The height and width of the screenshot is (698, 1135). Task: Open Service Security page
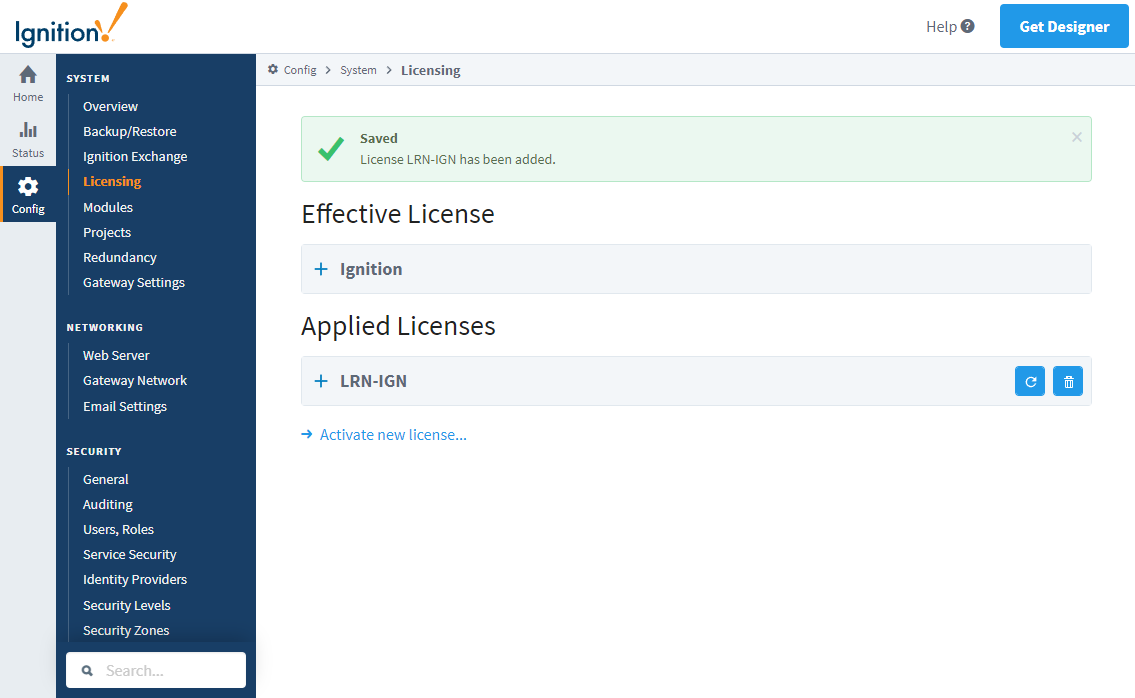(130, 554)
